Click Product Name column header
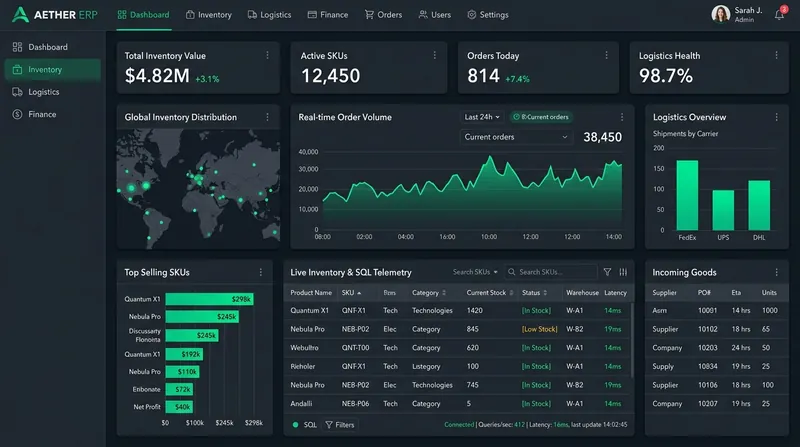Viewport: 800px width, 447px height. (311, 292)
